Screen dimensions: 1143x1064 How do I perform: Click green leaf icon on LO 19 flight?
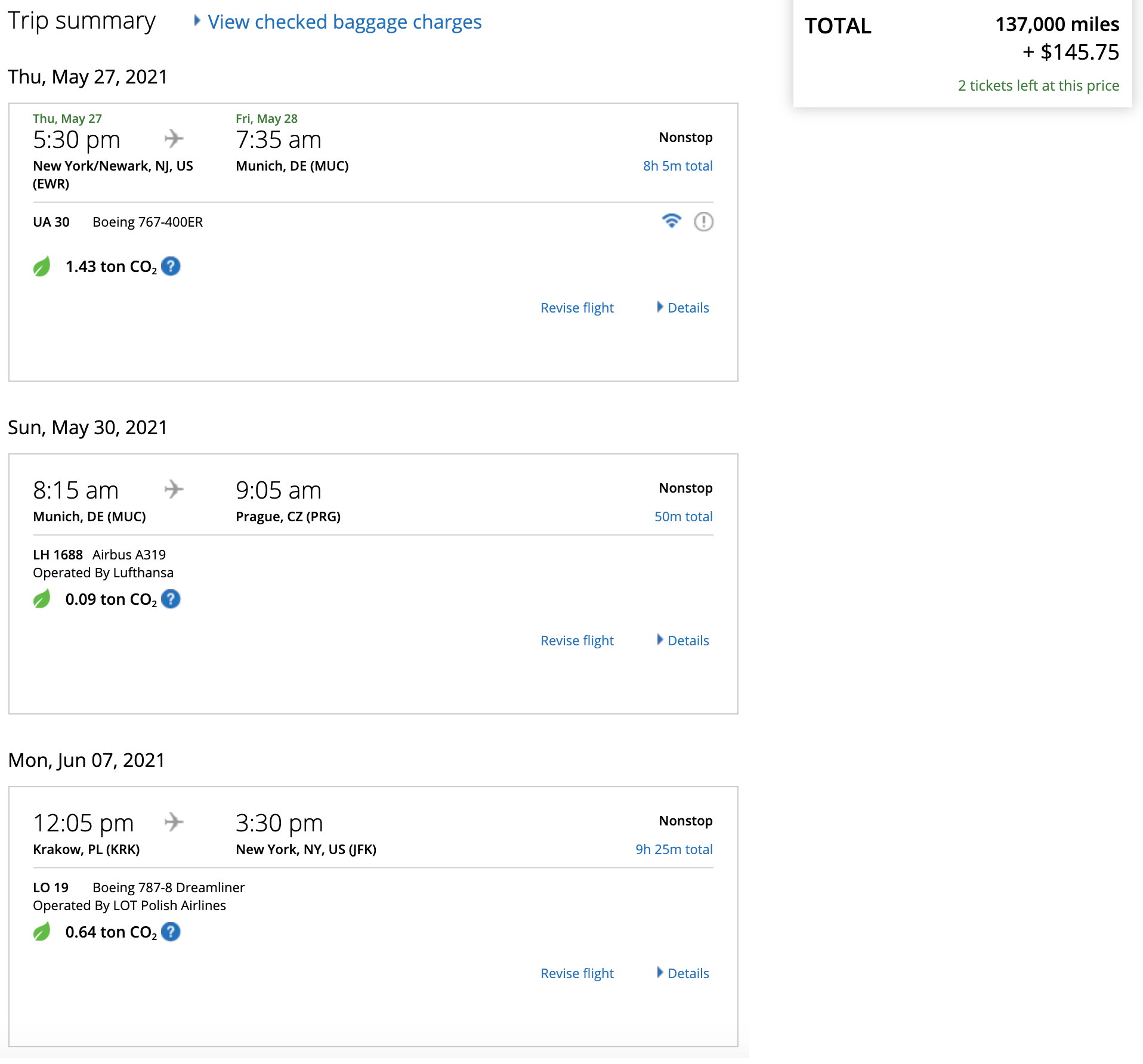[x=42, y=932]
